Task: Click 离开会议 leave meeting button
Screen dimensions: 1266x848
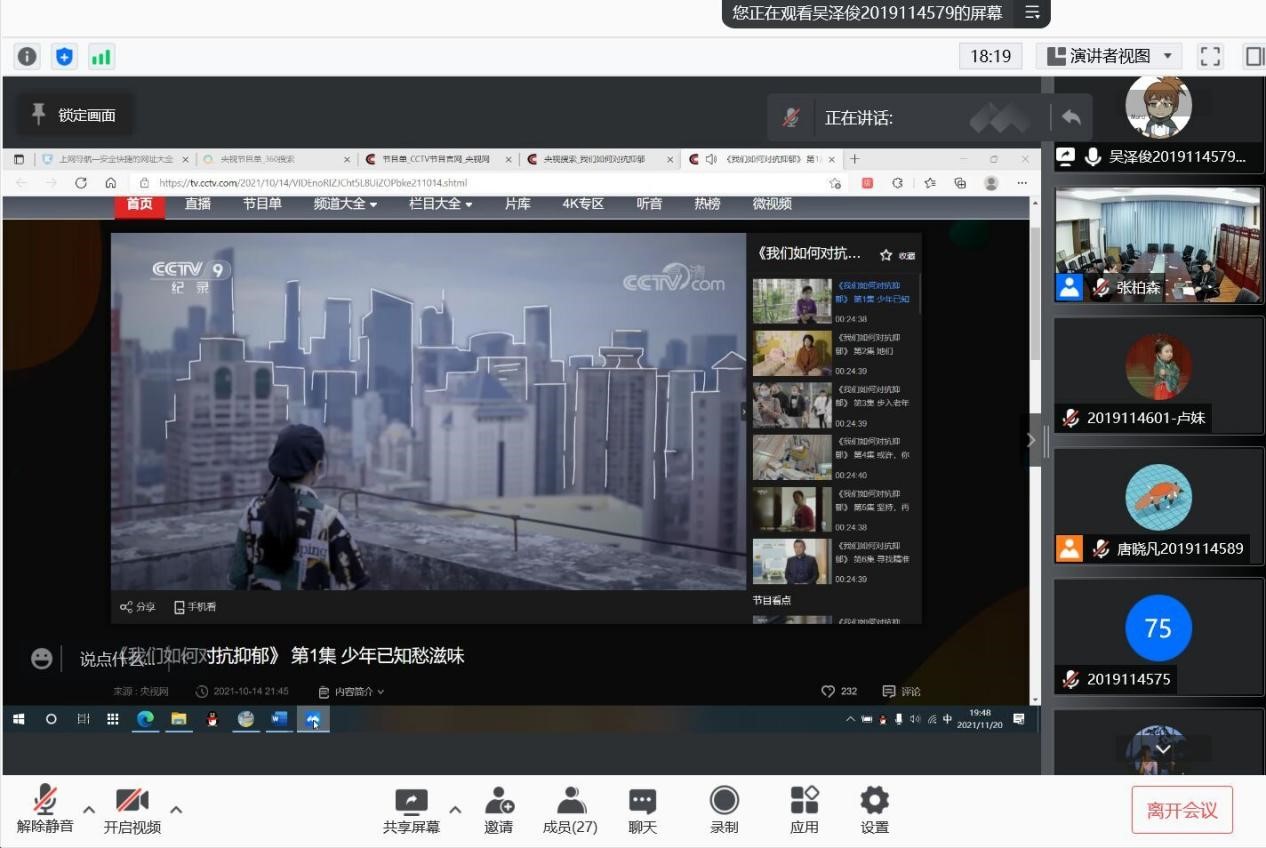Action: click(1181, 809)
